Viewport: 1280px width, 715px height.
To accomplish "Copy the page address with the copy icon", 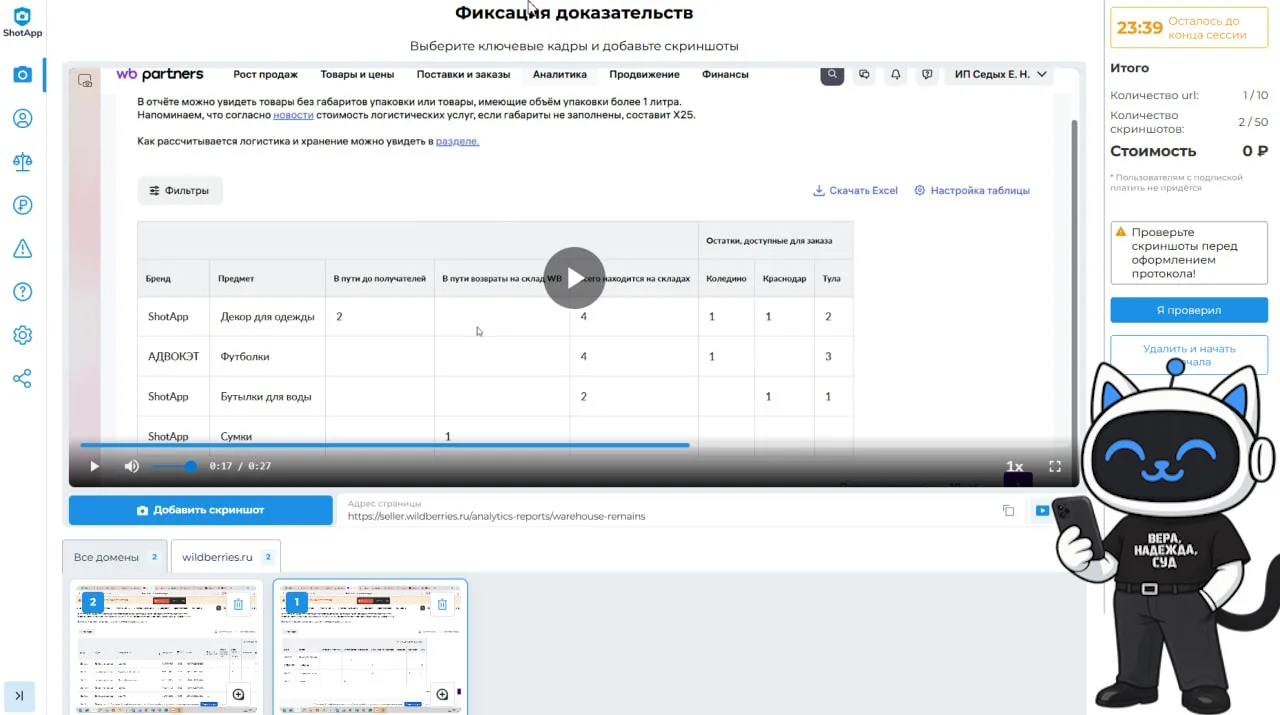I will (x=1008, y=511).
